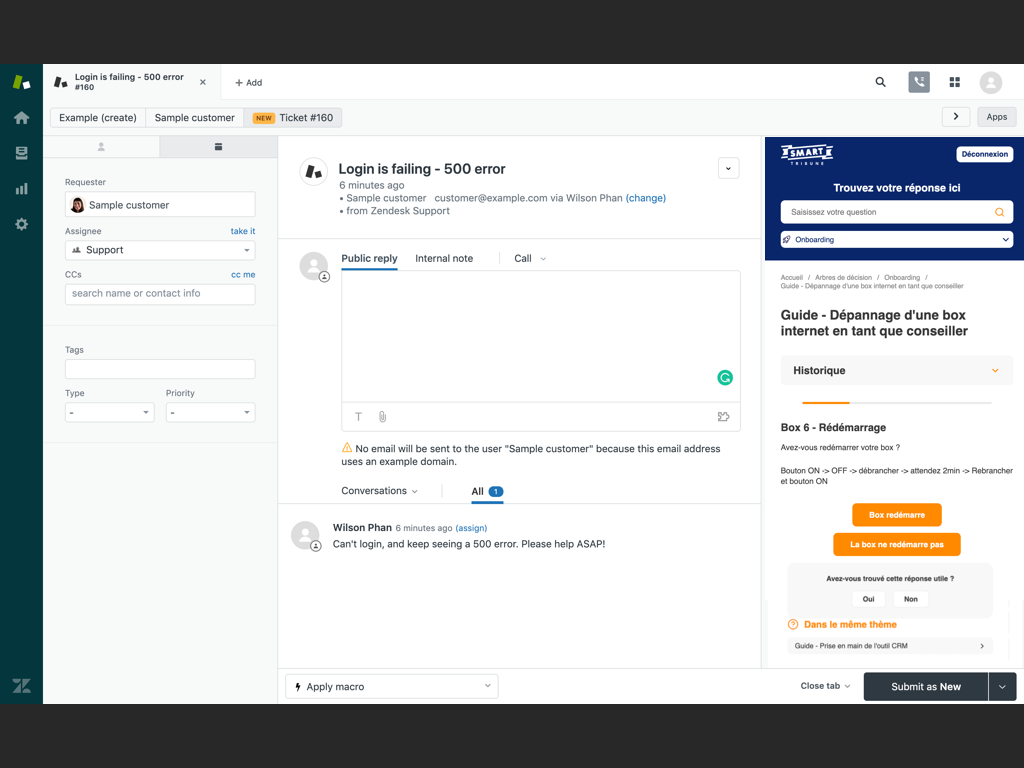Click the search magnifier icon
This screenshot has height=768, width=1024.
pyautogui.click(x=880, y=82)
